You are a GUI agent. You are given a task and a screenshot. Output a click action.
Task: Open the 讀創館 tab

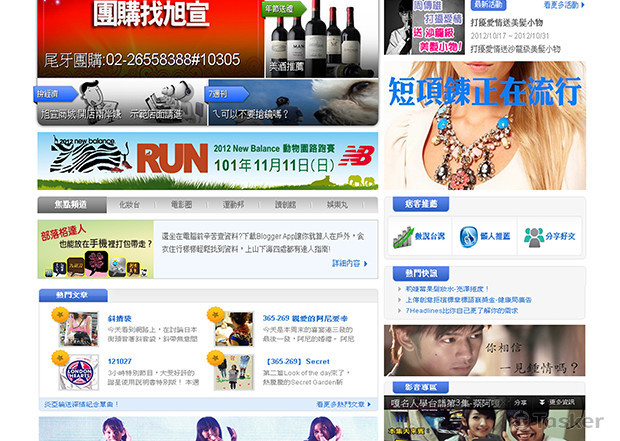(x=285, y=204)
